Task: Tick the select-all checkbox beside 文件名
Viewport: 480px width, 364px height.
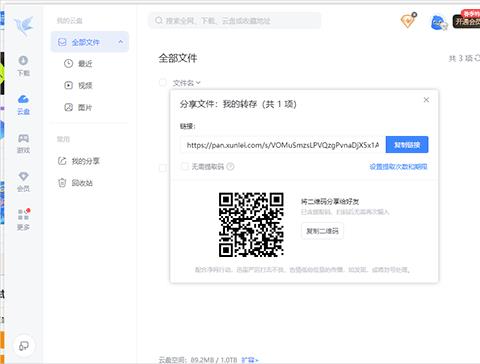Action: tap(163, 82)
